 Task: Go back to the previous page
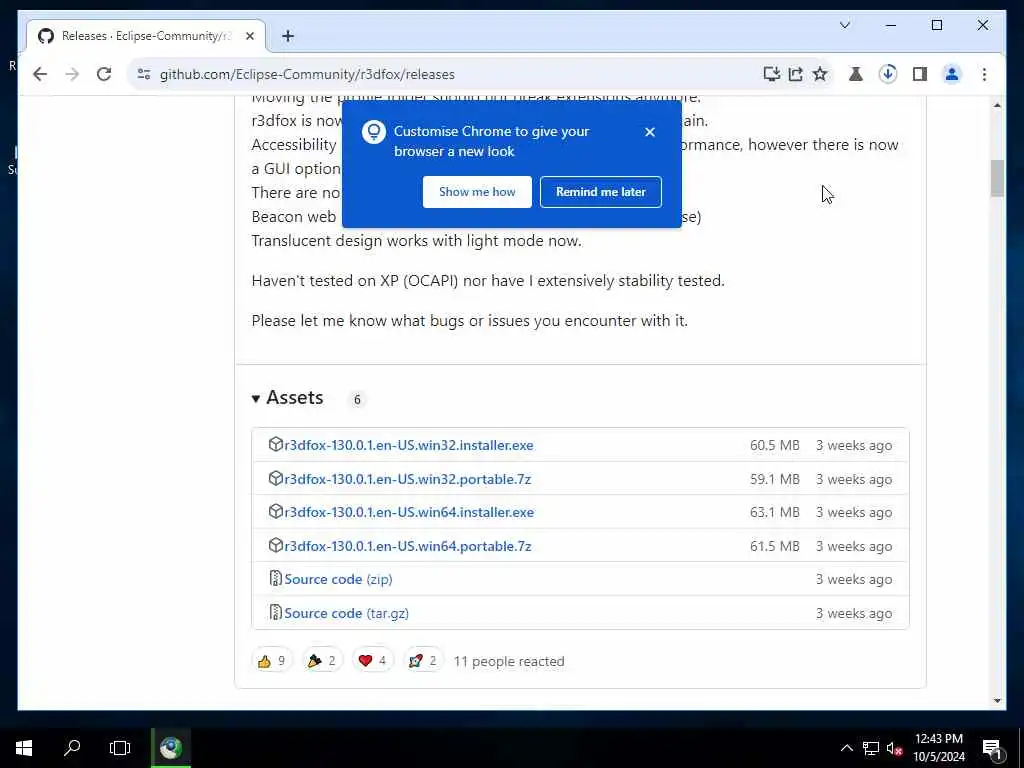pyautogui.click(x=40, y=74)
